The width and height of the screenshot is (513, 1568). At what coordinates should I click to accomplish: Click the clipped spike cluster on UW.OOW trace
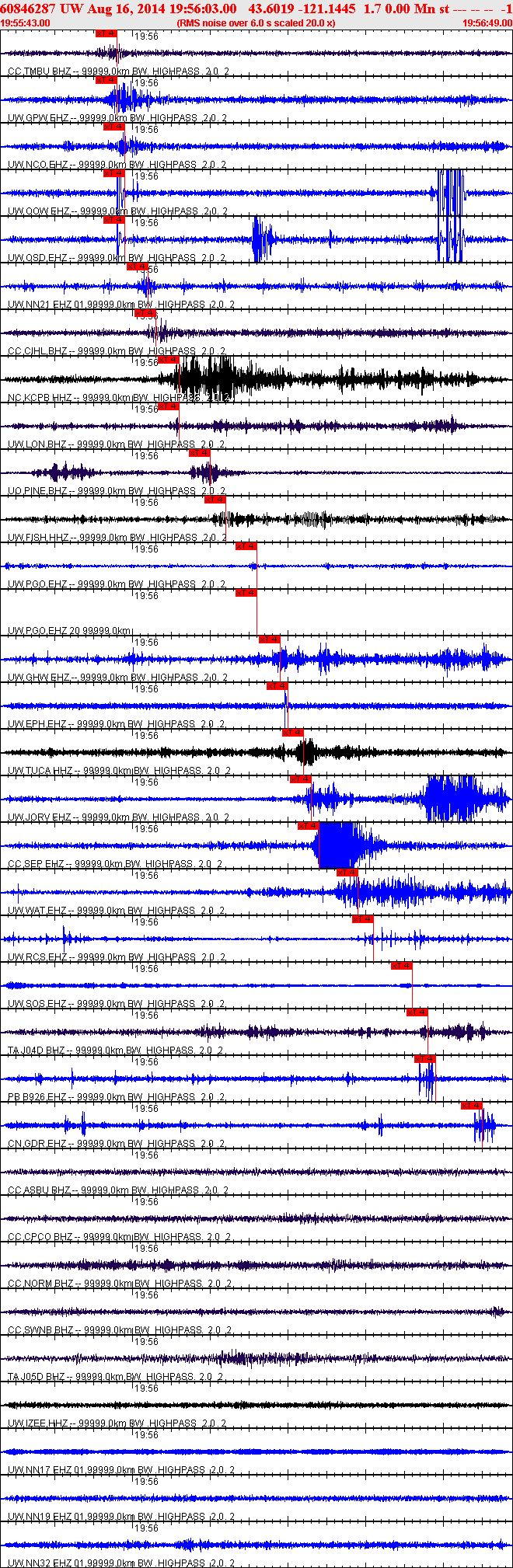pos(450,193)
